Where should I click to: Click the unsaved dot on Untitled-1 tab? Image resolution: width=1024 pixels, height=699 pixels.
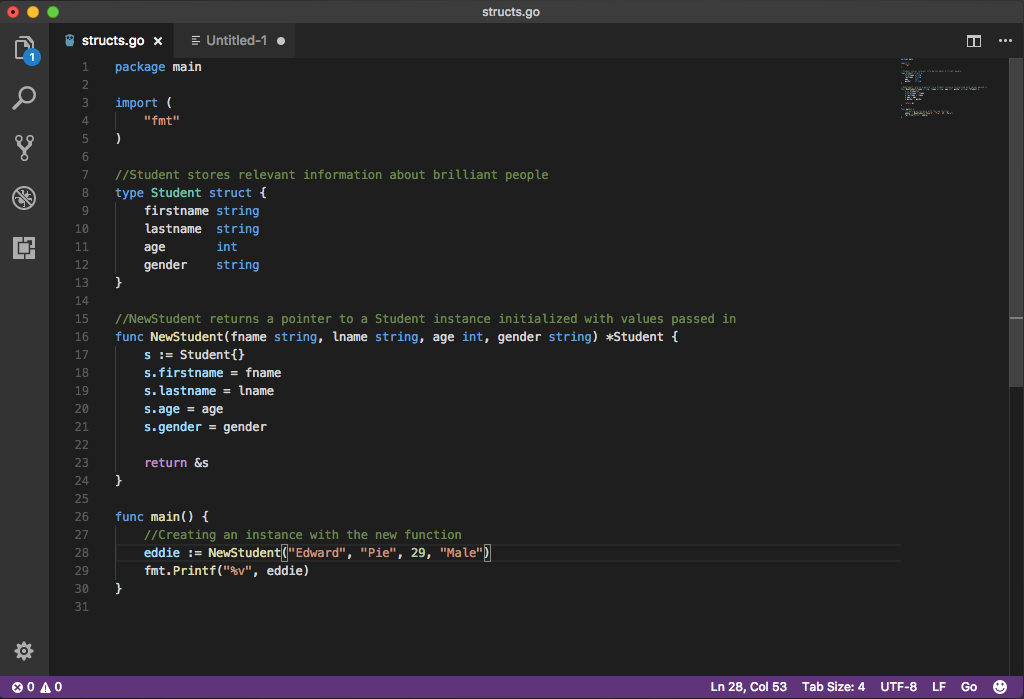(281, 41)
